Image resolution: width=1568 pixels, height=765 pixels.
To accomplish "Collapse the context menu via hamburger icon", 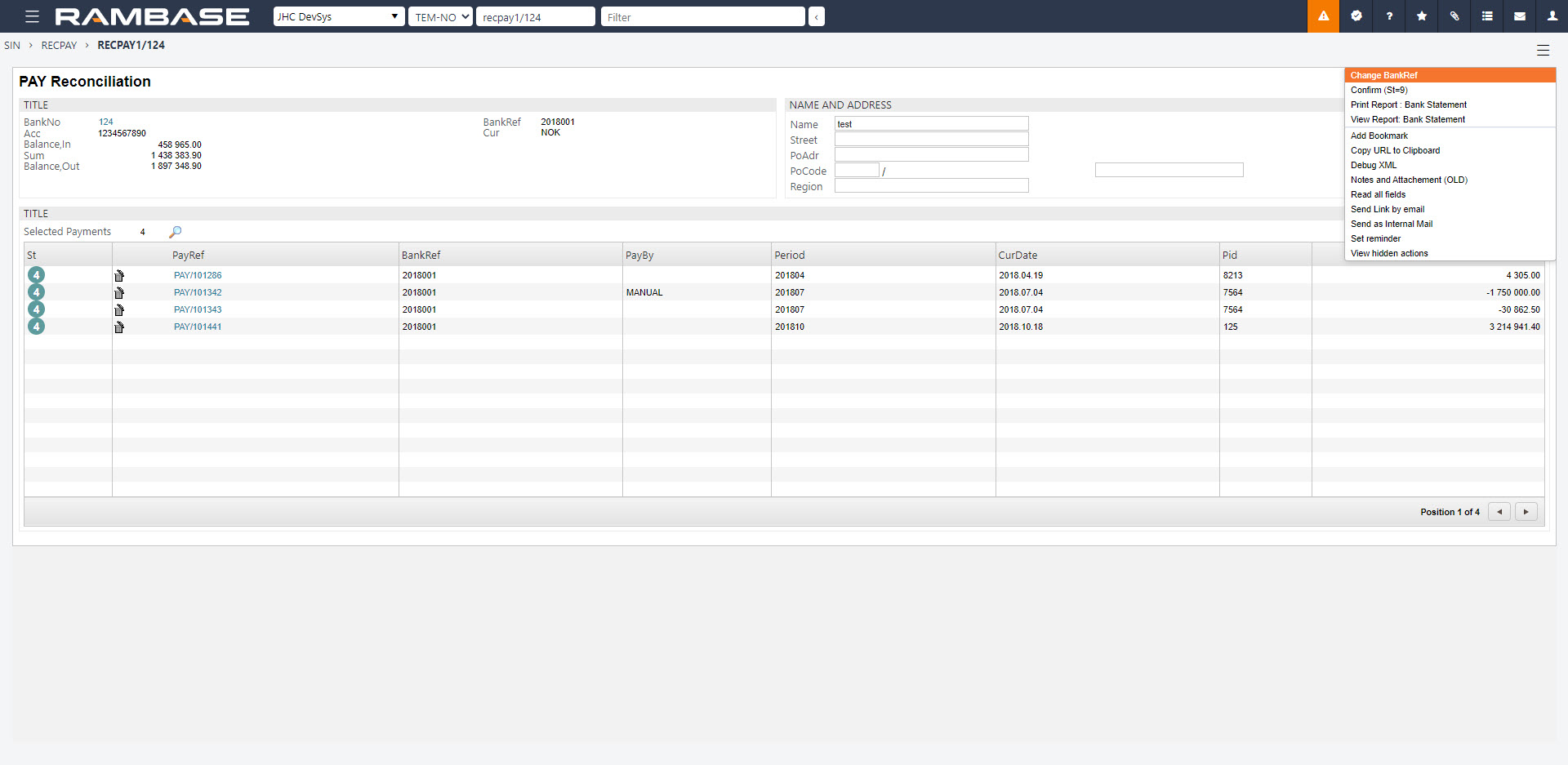I will pos(1543,50).
